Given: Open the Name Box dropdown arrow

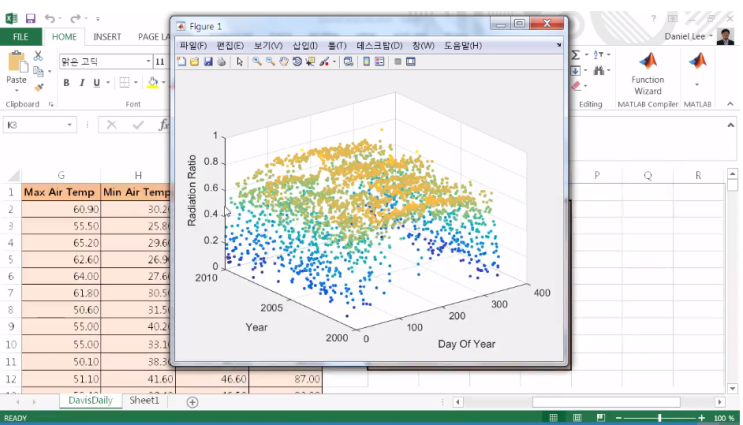Looking at the screenshot, I should [69, 125].
